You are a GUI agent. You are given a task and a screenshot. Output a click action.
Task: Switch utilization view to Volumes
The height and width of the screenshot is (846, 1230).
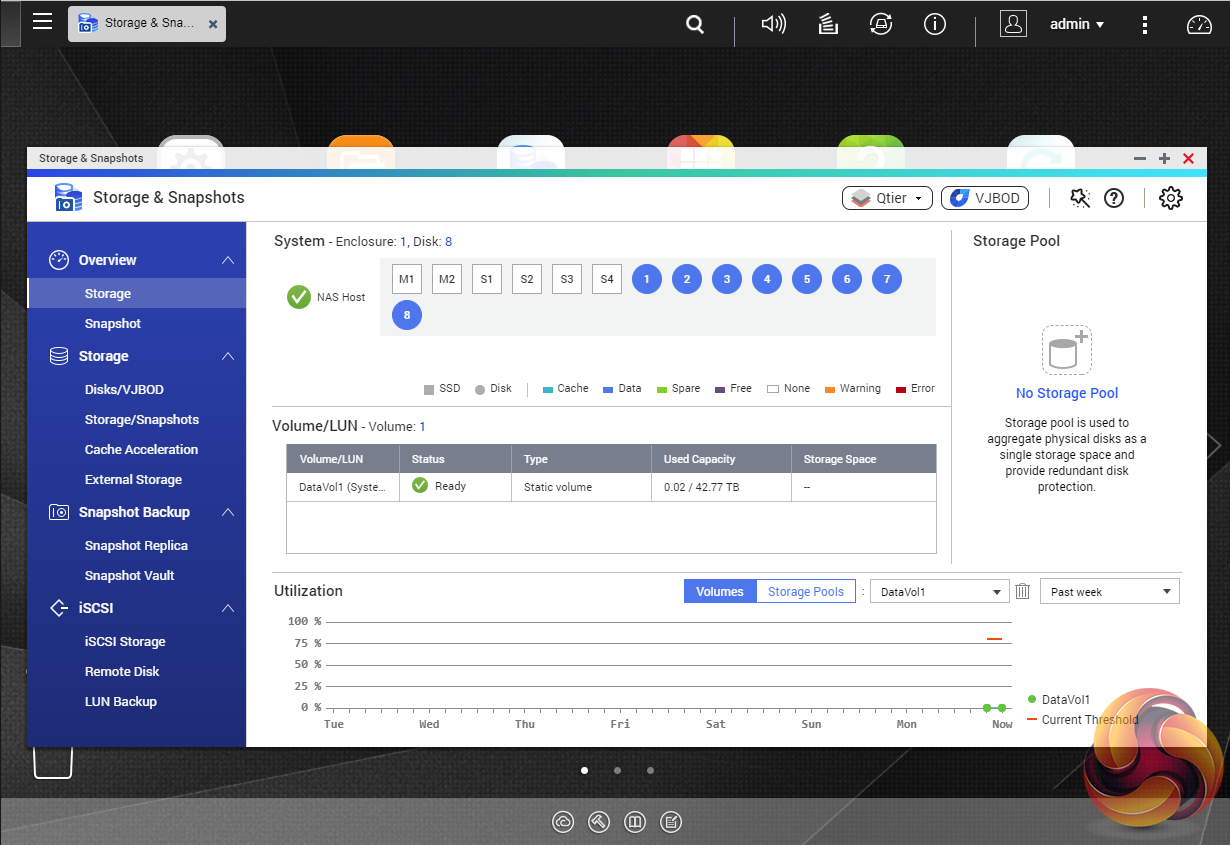pos(719,592)
